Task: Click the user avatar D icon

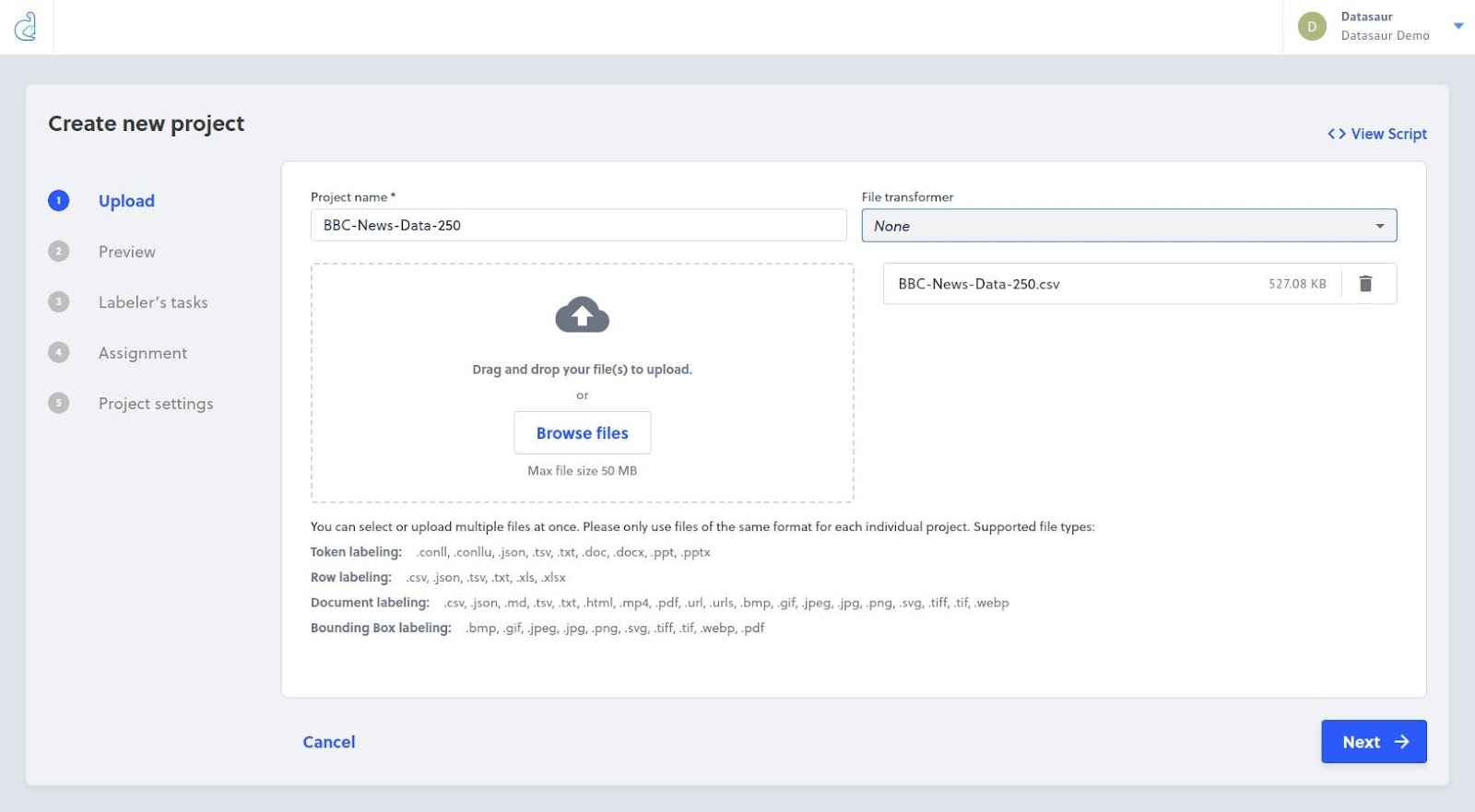Action: [x=1312, y=27]
